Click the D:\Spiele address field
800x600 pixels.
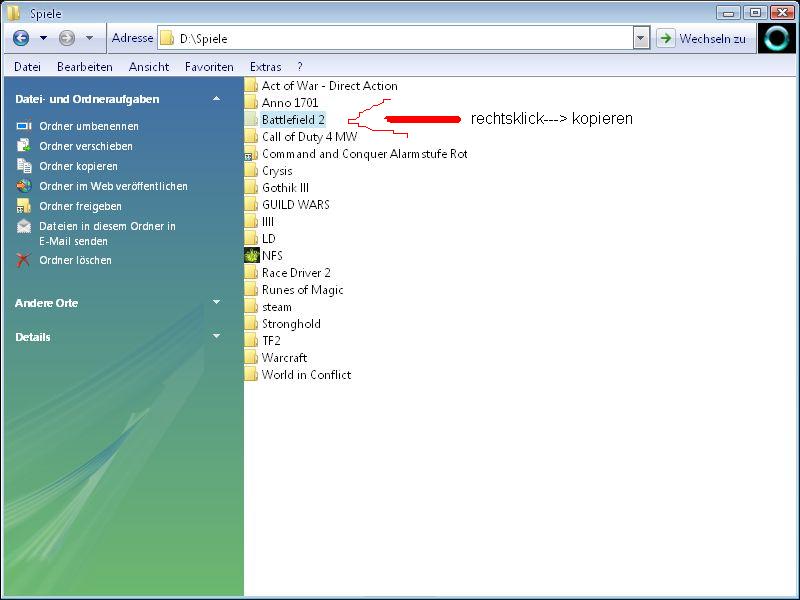tap(395, 38)
